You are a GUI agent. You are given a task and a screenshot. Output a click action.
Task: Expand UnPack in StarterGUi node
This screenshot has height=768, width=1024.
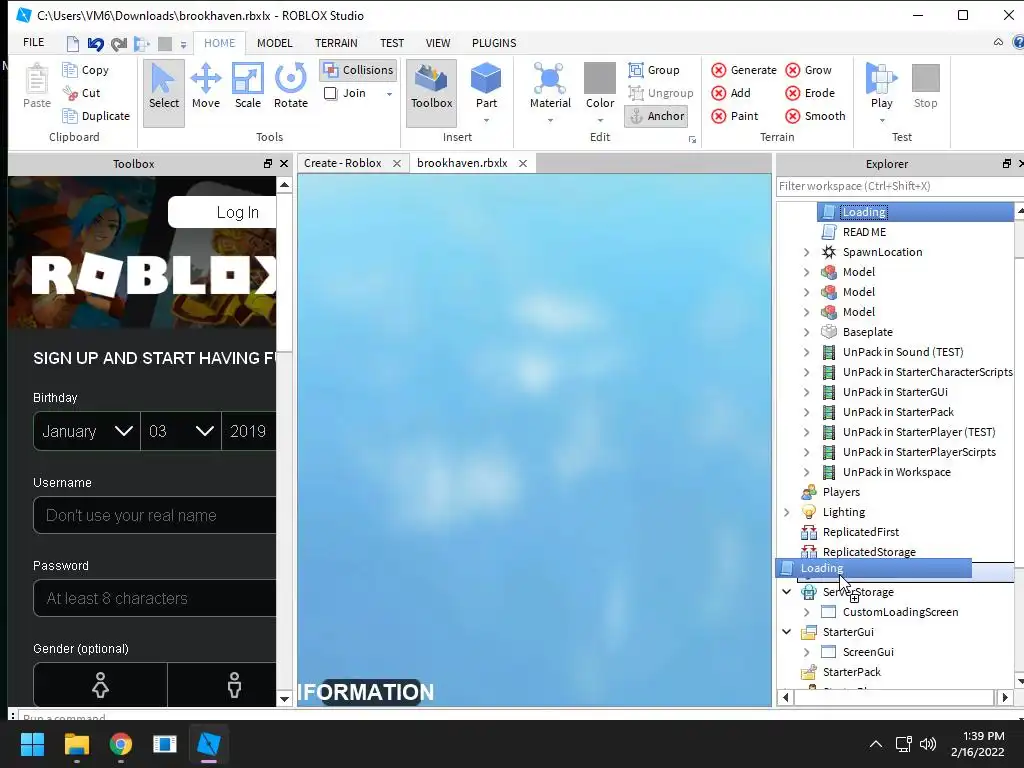[x=807, y=392]
